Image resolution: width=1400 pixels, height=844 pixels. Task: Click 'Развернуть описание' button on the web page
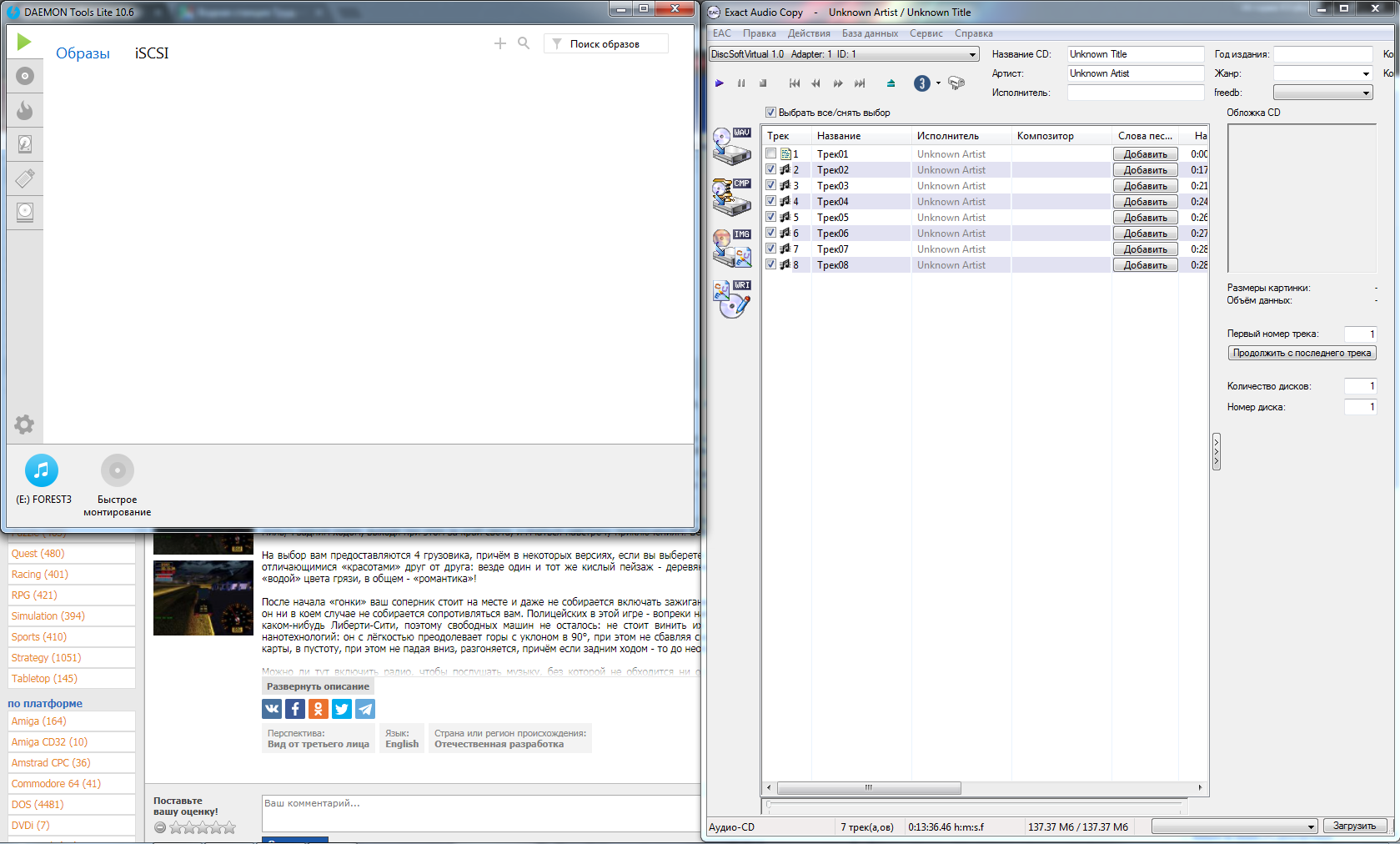pos(318,686)
